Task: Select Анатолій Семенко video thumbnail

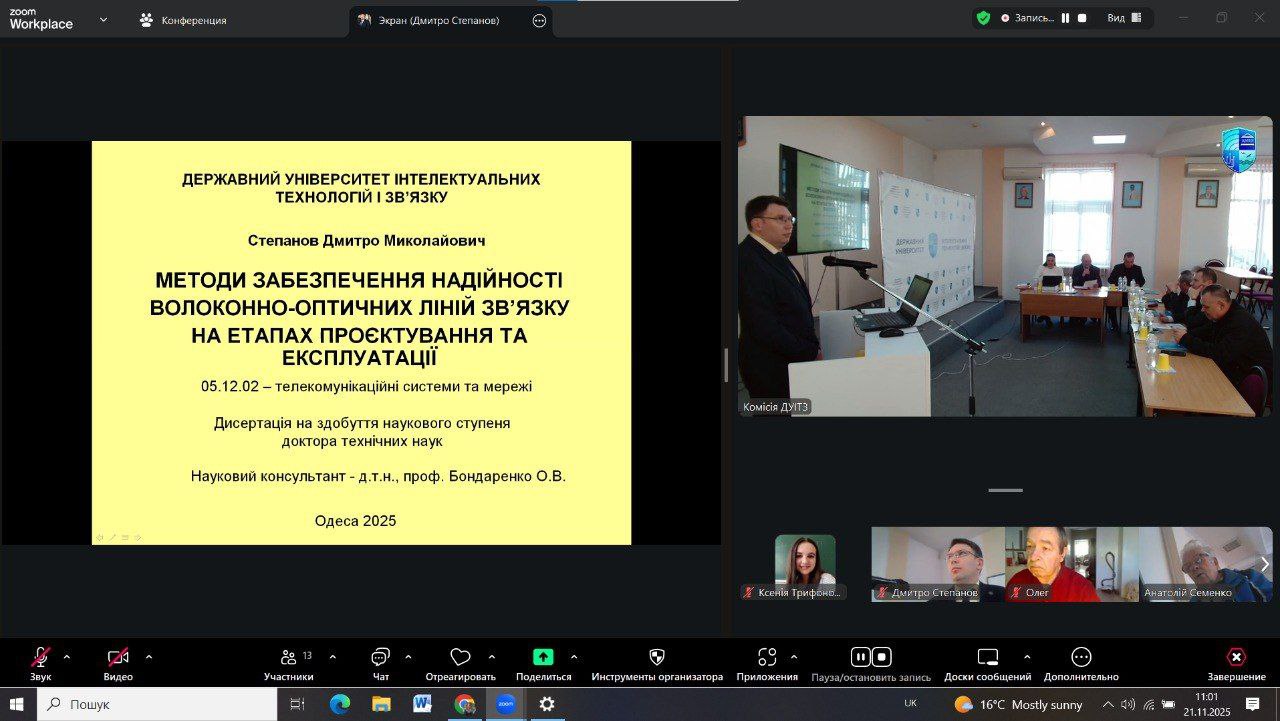Action: (1207, 564)
